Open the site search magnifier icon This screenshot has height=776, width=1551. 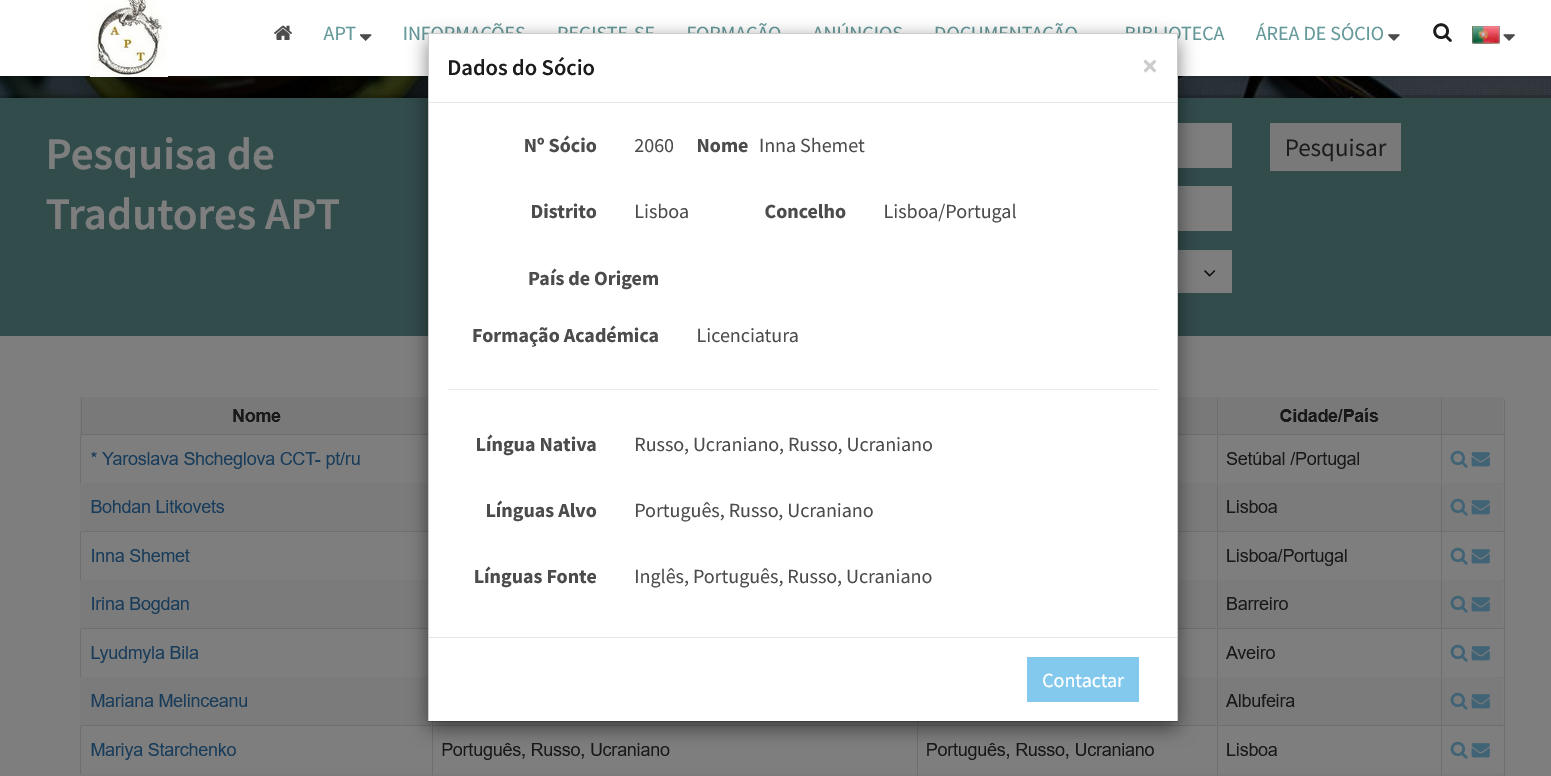click(1442, 33)
